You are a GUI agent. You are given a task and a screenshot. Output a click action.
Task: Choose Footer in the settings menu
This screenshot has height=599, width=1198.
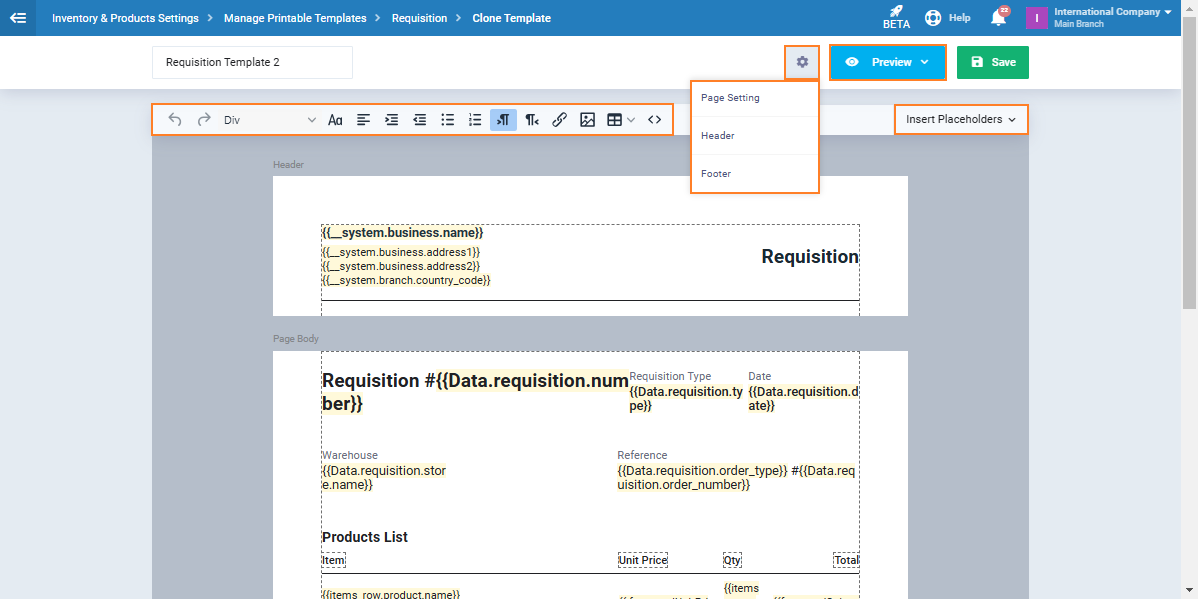716,174
